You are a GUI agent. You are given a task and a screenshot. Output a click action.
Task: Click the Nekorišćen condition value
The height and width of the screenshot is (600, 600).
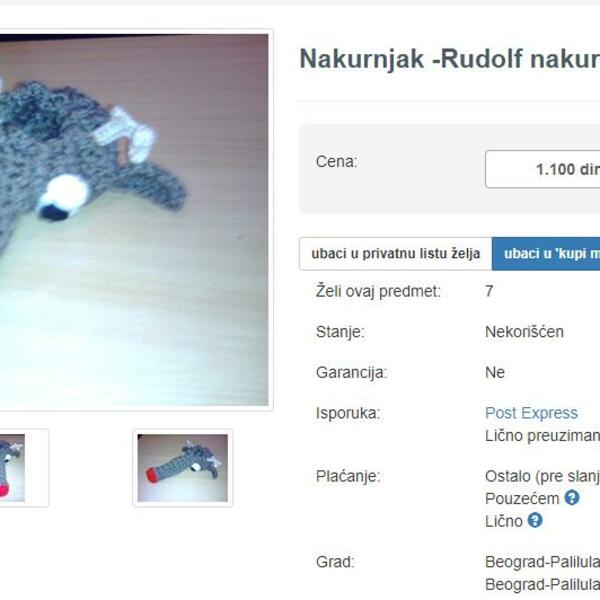point(524,332)
